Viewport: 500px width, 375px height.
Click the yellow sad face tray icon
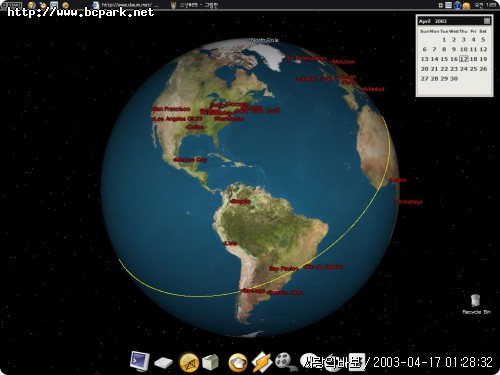pos(466,5)
